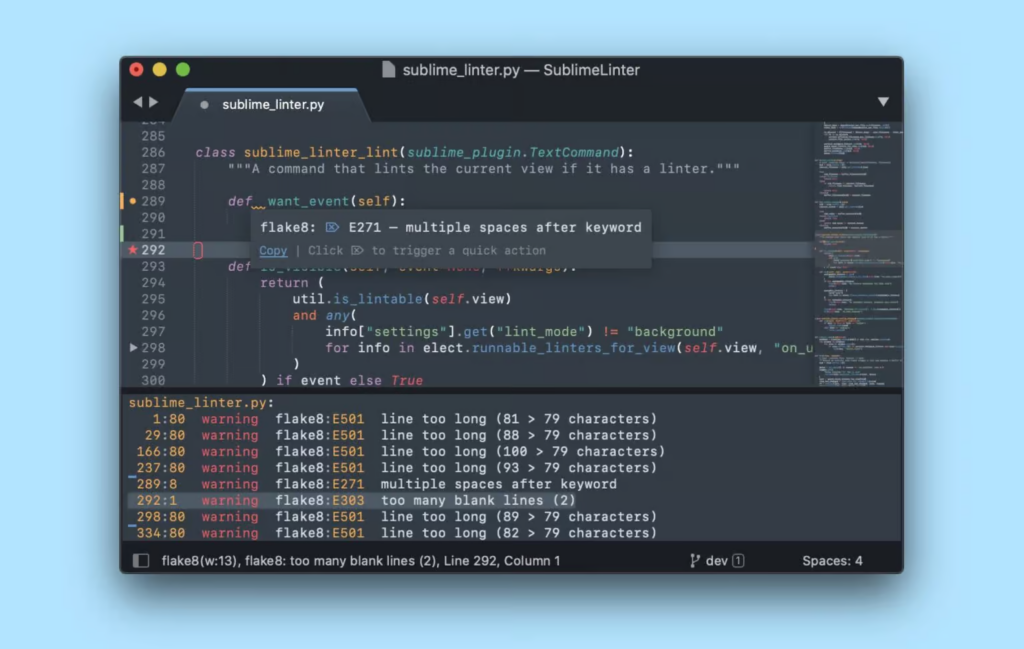
Task: Click the unsaved-changes dot on the file tab
Action: 205,103
